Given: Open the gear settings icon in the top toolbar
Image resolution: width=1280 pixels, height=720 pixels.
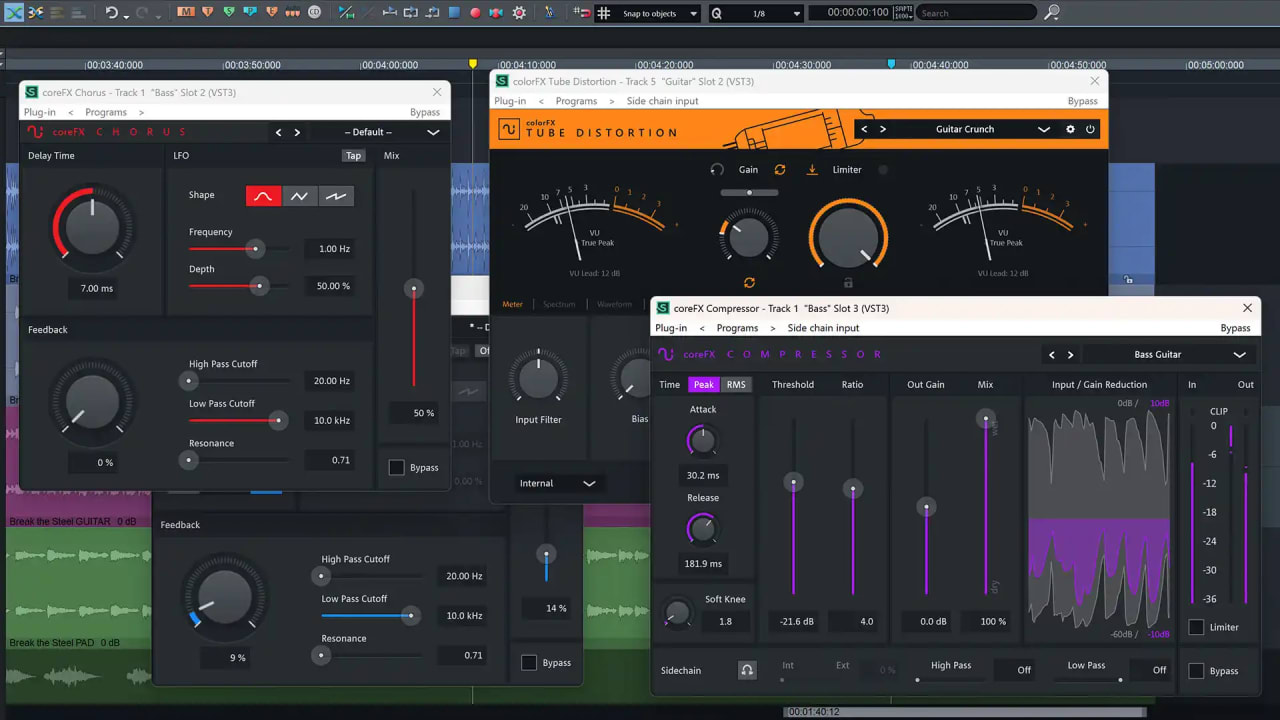Looking at the screenshot, I should pyautogui.click(x=519, y=13).
